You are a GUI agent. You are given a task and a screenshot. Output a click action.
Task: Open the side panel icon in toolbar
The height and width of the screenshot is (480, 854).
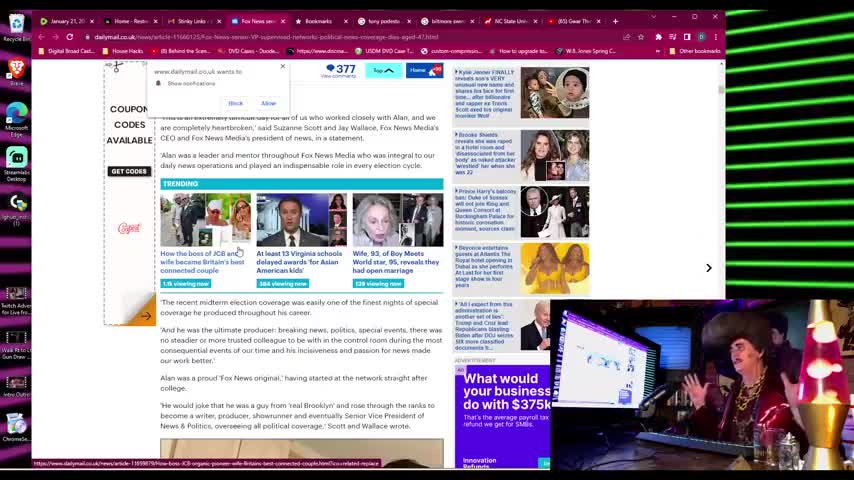click(x=687, y=37)
